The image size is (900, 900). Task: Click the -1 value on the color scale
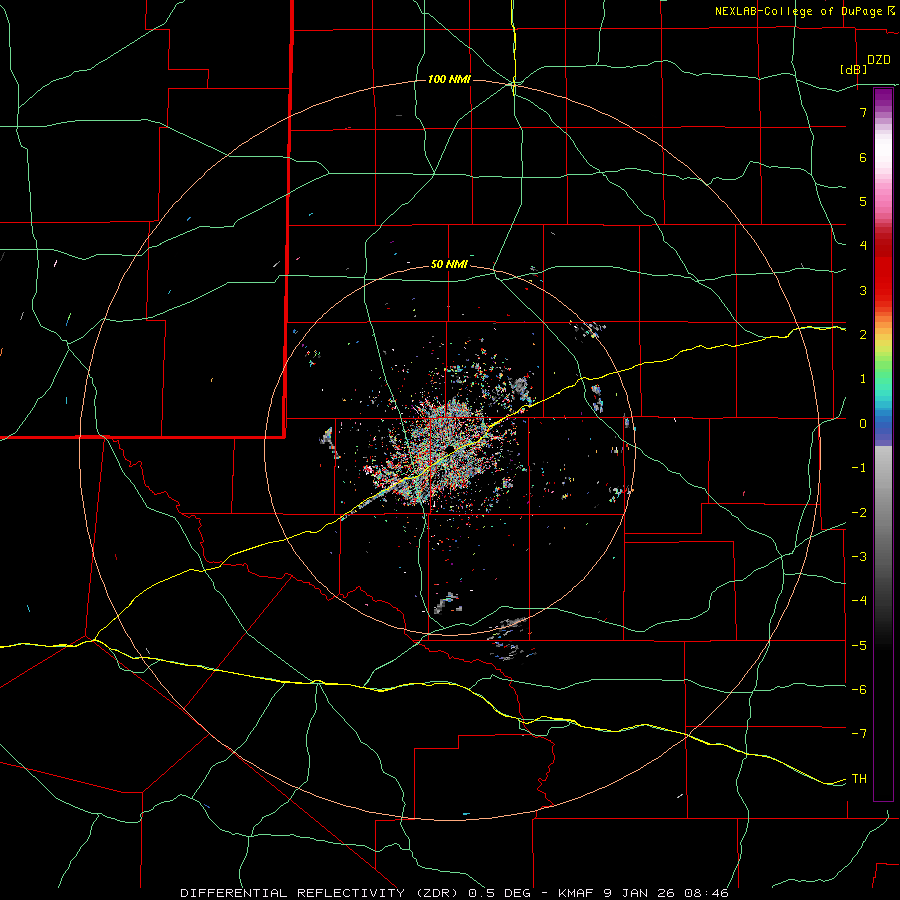point(859,467)
